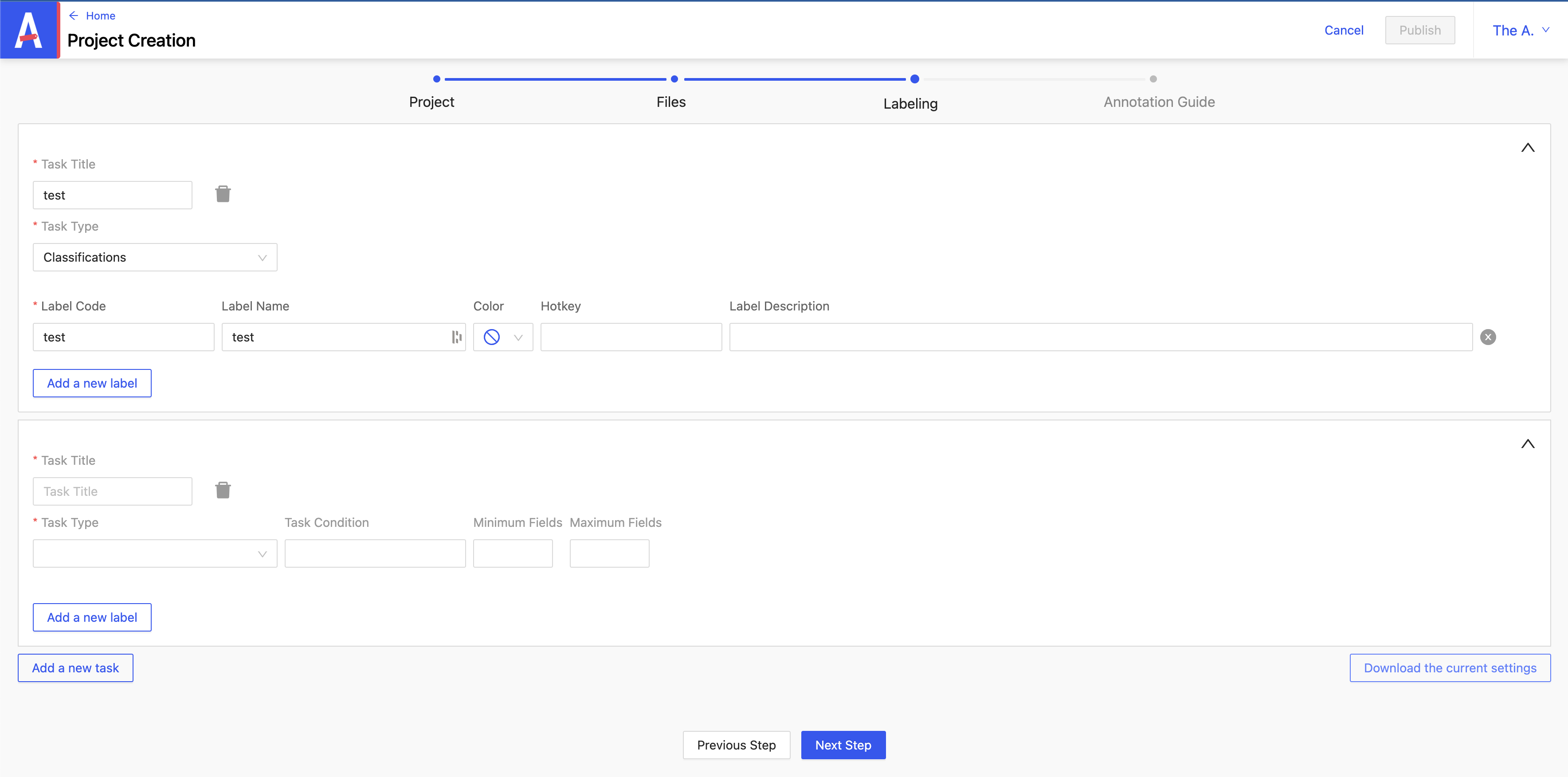This screenshot has width=1568, height=777.
Task: Click Add a new task button
Action: coord(75,667)
